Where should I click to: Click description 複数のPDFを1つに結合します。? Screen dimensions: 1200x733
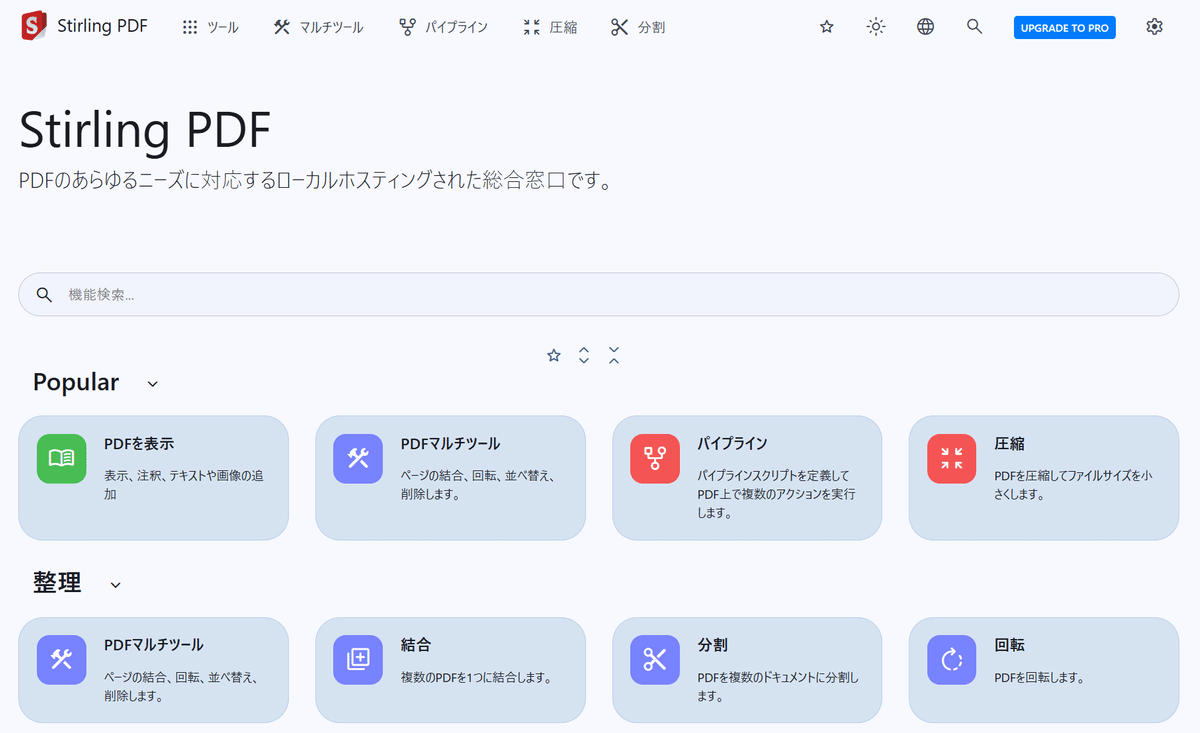pos(476,677)
